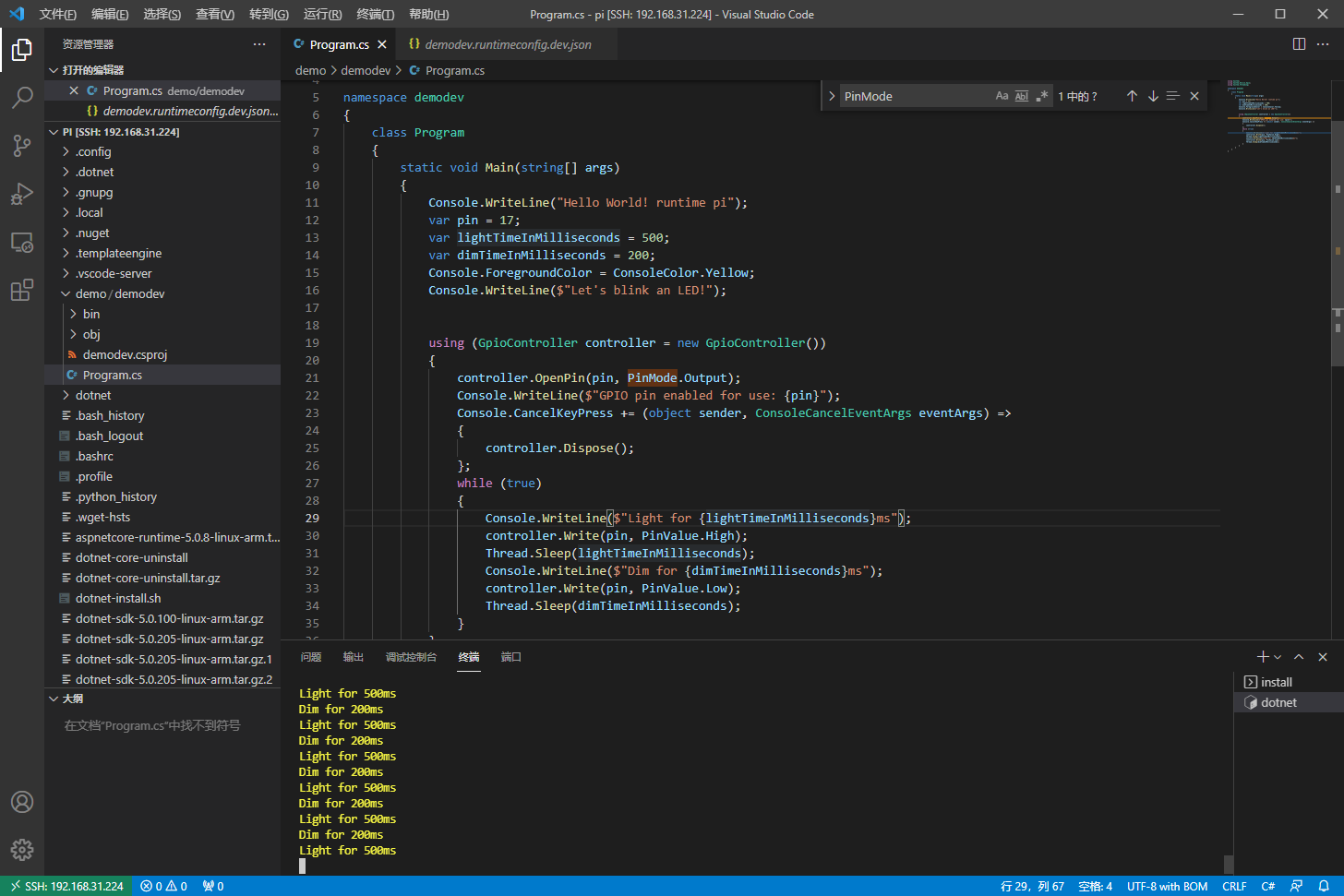Image resolution: width=1344 pixels, height=896 pixels.
Task: Switch to the Ports panel tab (端口)
Action: (511, 657)
